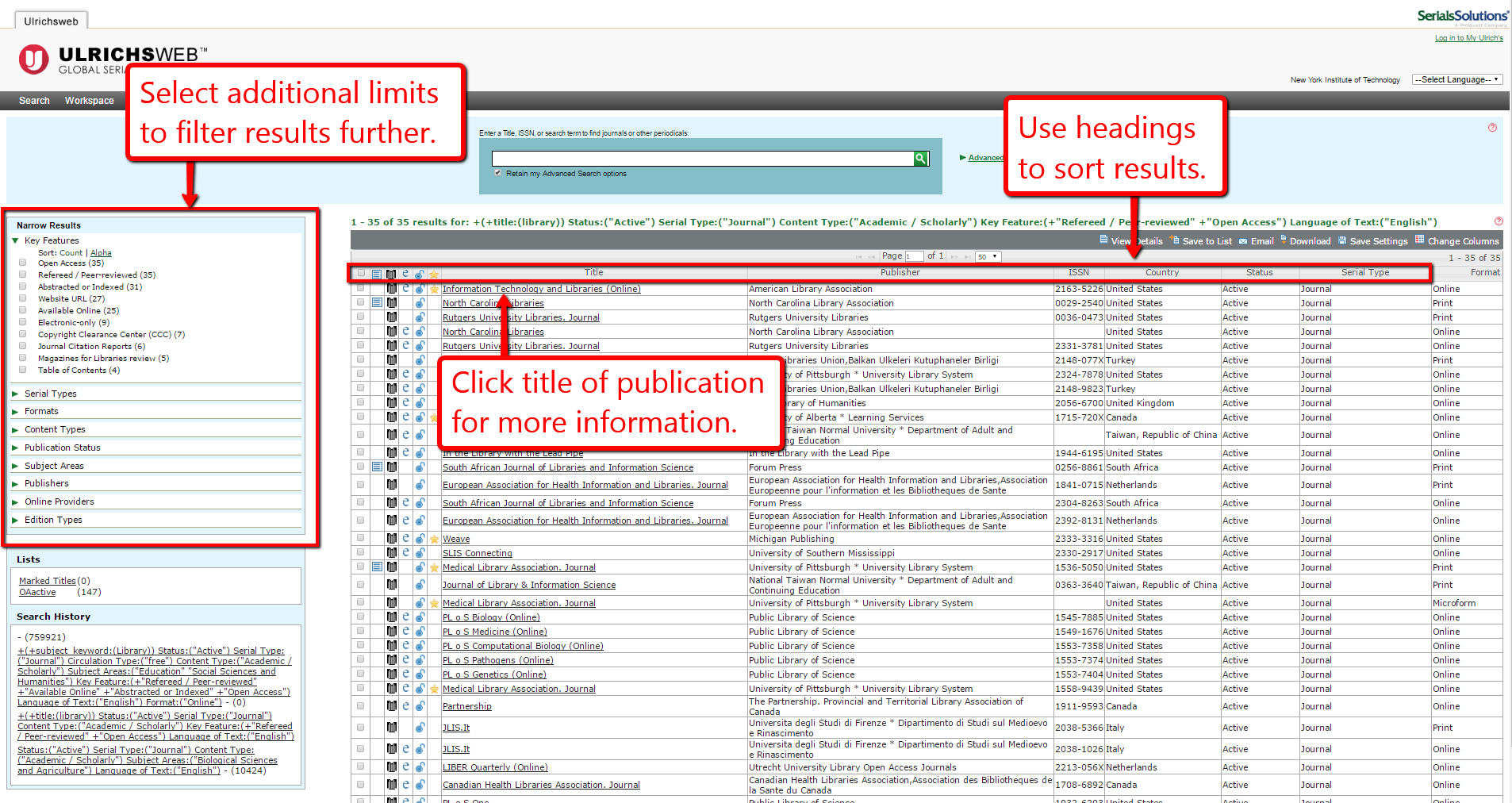
Task: Collapse the Key Features section
Action: point(15,240)
